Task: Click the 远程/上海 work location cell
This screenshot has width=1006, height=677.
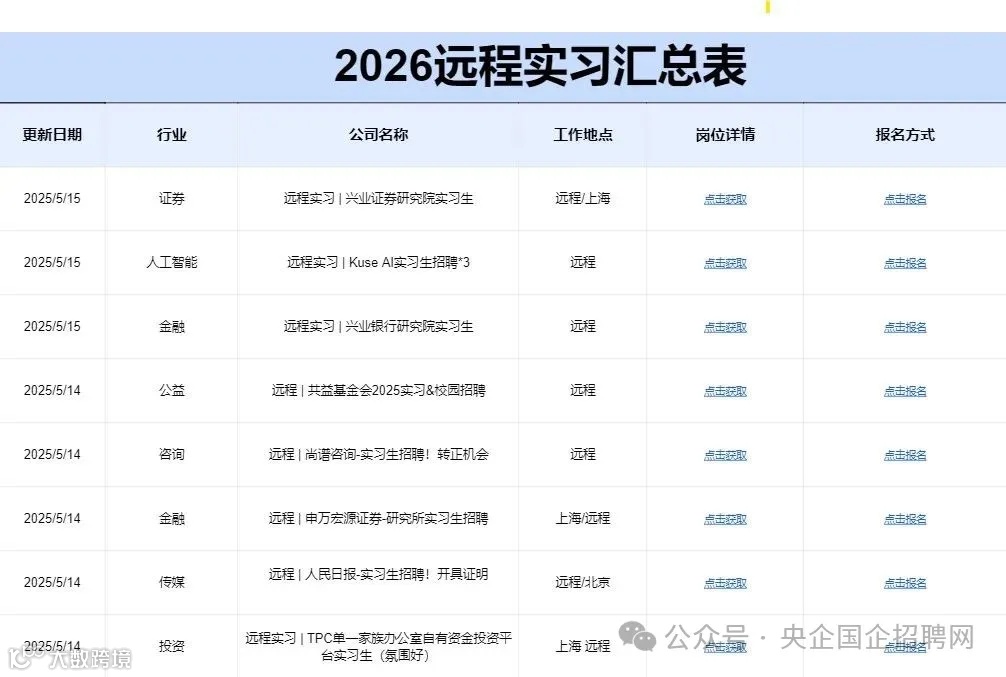Action: pos(582,198)
